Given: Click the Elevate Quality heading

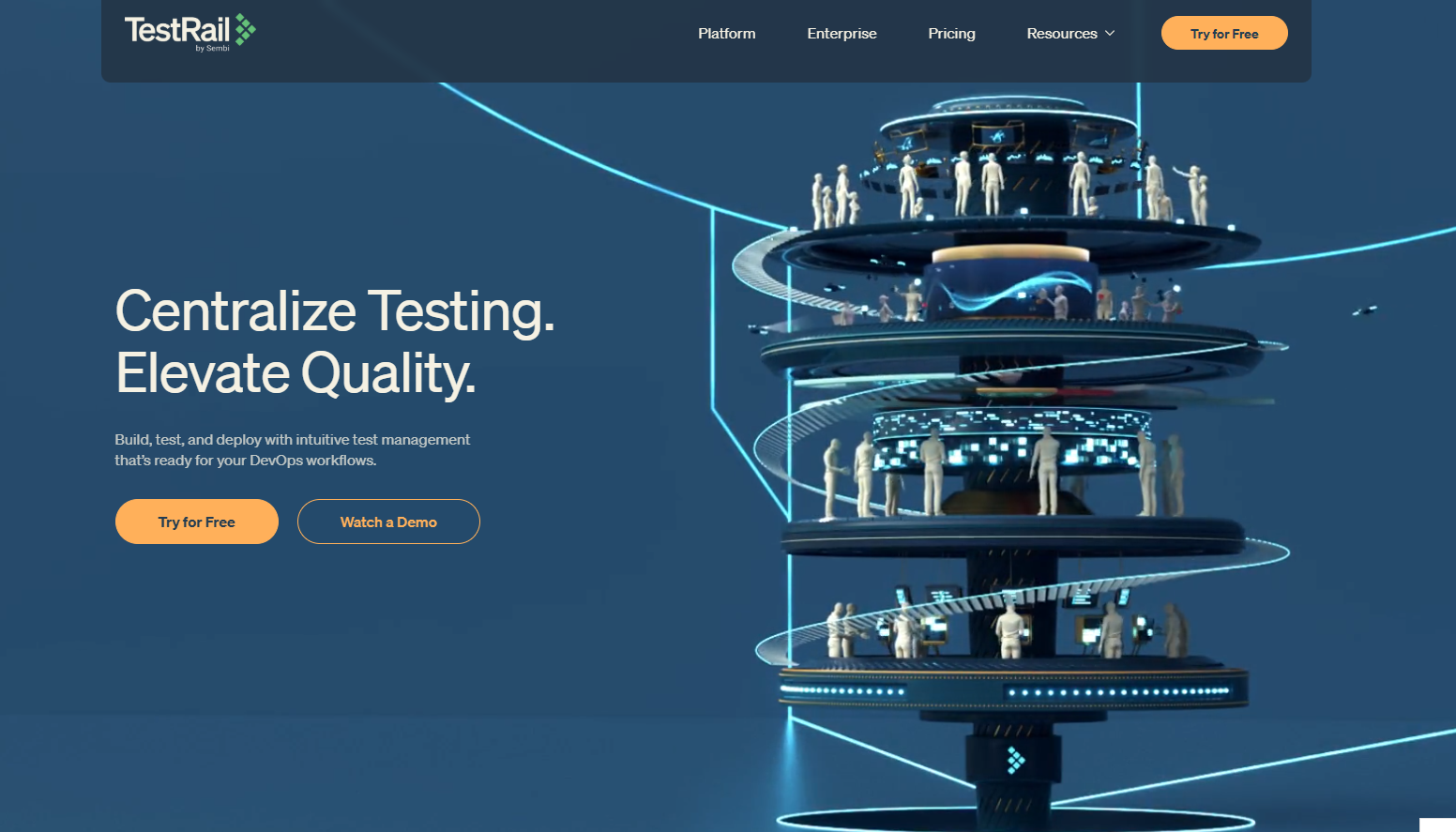Looking at the screenshot, I should pyautogui.click(x=296, y=373).
